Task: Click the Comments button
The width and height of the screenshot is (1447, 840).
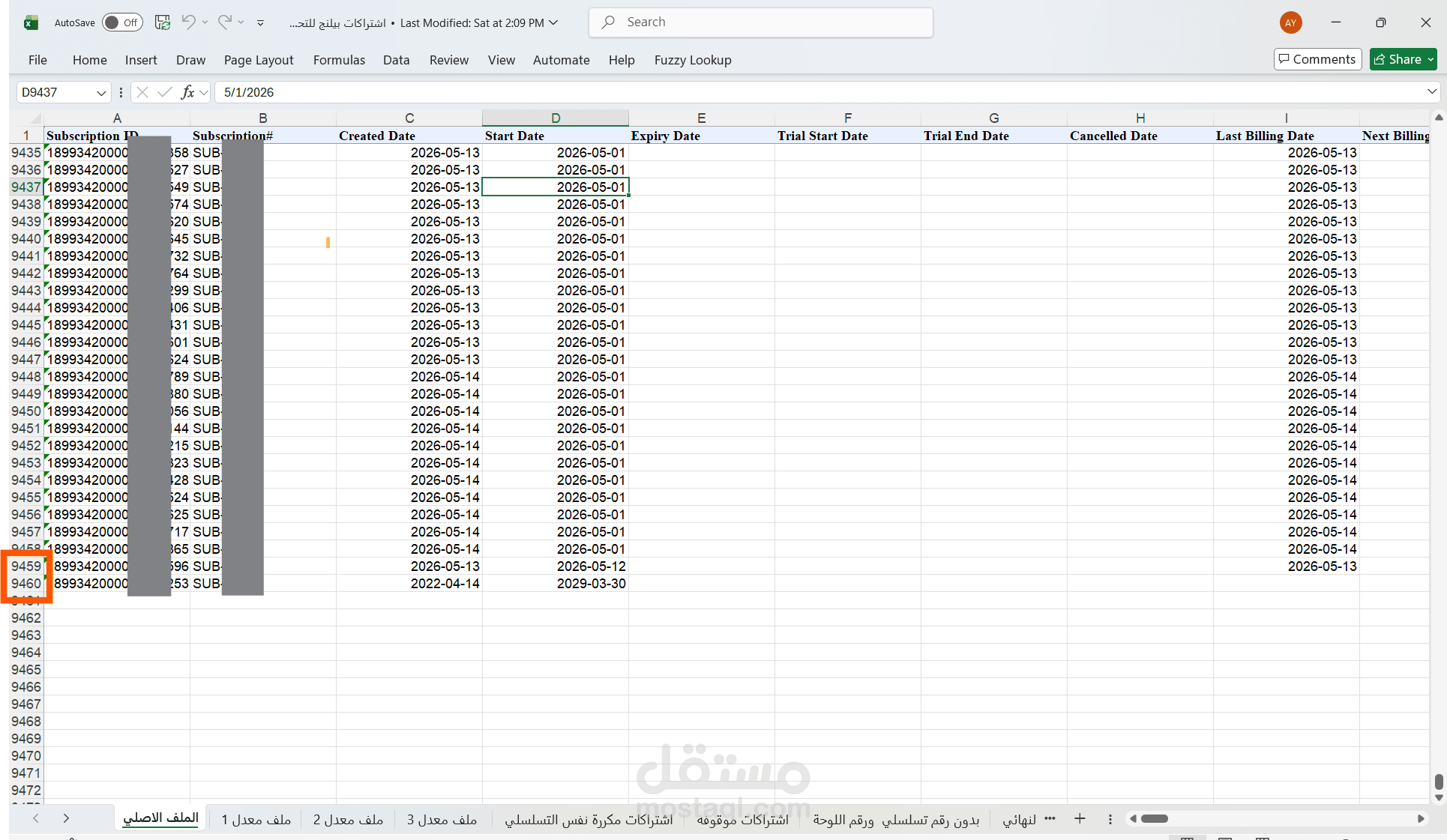Action: 1317,59
